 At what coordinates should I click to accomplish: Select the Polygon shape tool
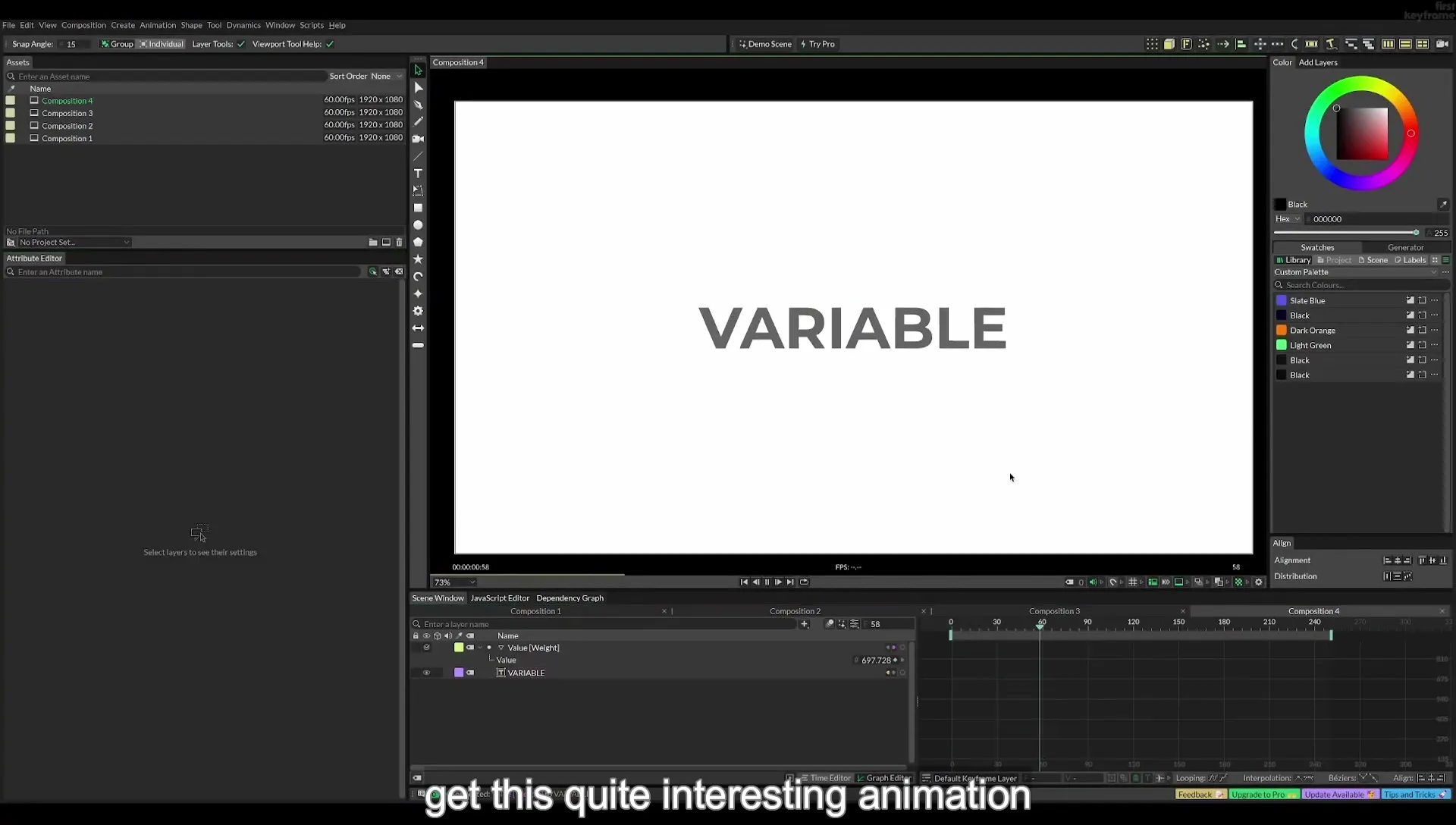(x=418, y=242)
